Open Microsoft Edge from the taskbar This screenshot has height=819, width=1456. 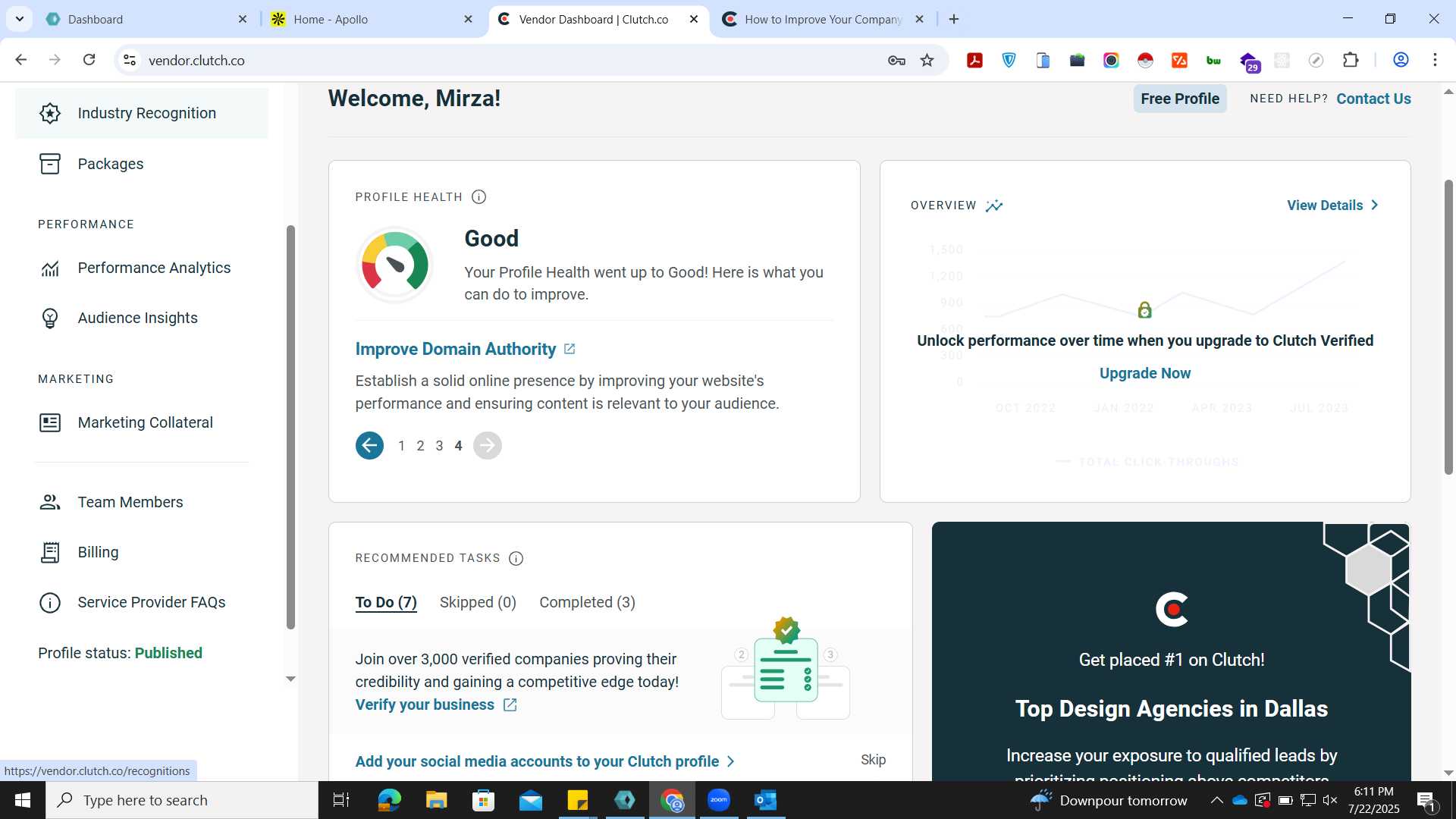[389, 800]
